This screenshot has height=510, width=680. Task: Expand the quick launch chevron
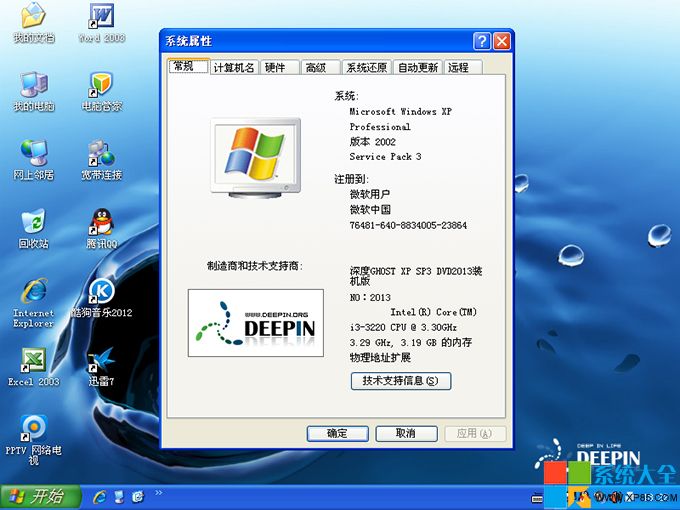159,492
